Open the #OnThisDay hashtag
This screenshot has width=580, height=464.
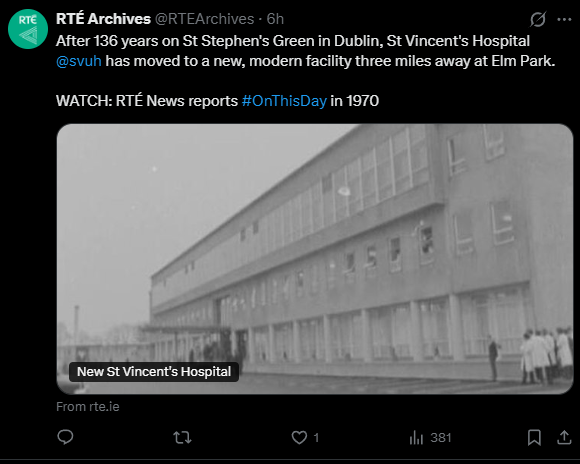pos(284,101)
